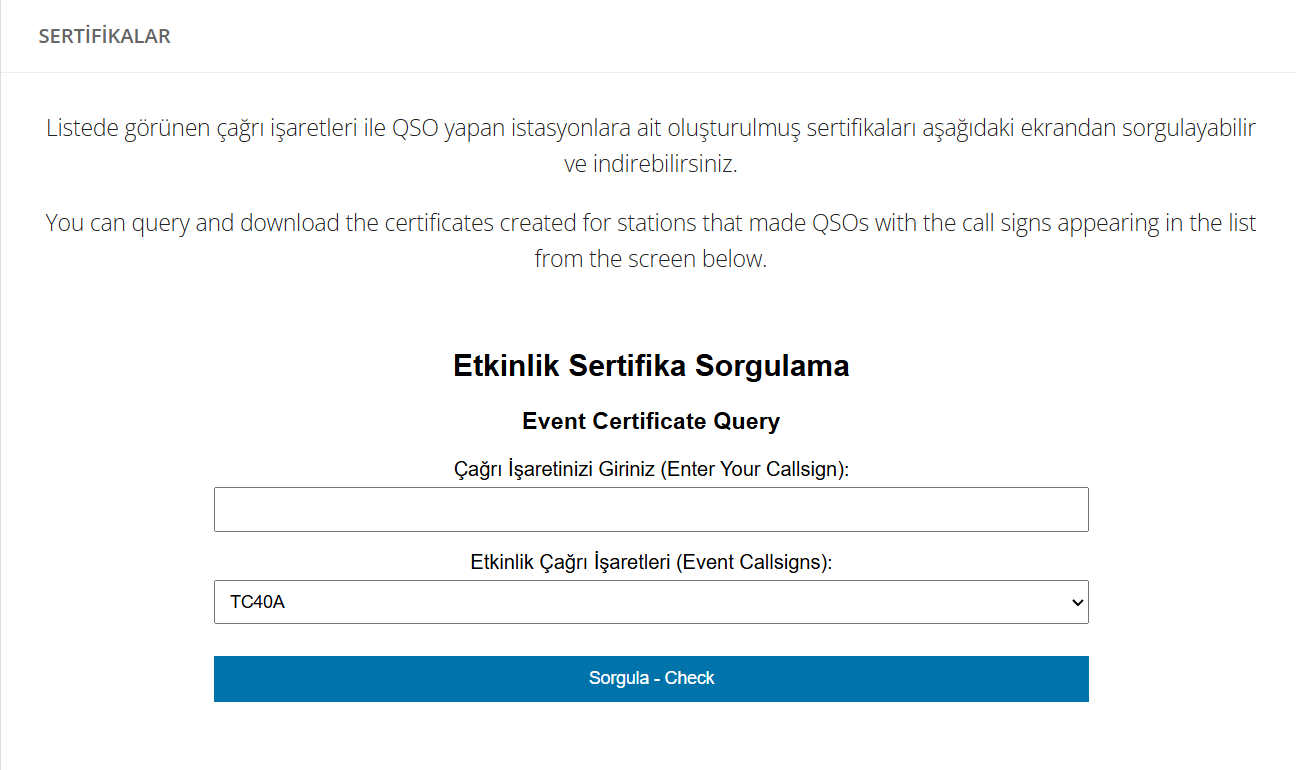Open the Event Callsigns dropdown
The height and width of the screenshot is (770, 1296).
pos(650,602)
